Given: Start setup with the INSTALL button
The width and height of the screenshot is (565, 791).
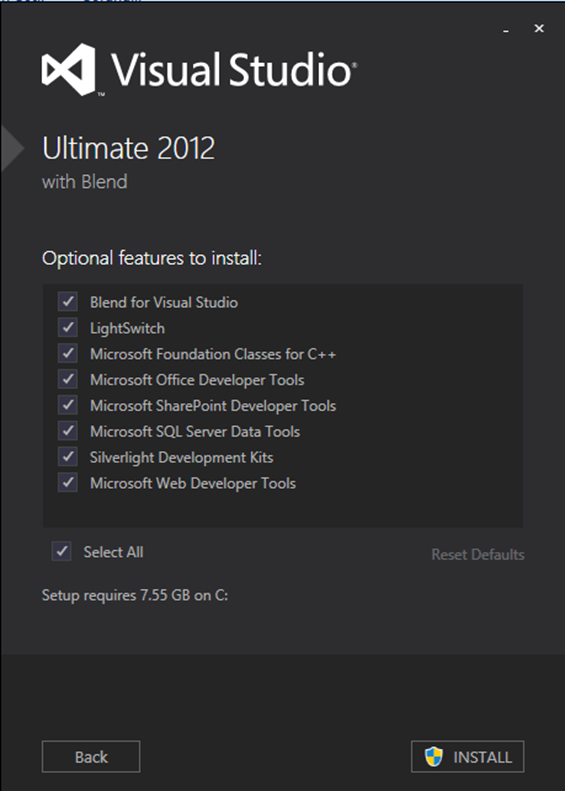Looking at the screenshot, I should 468,757.
